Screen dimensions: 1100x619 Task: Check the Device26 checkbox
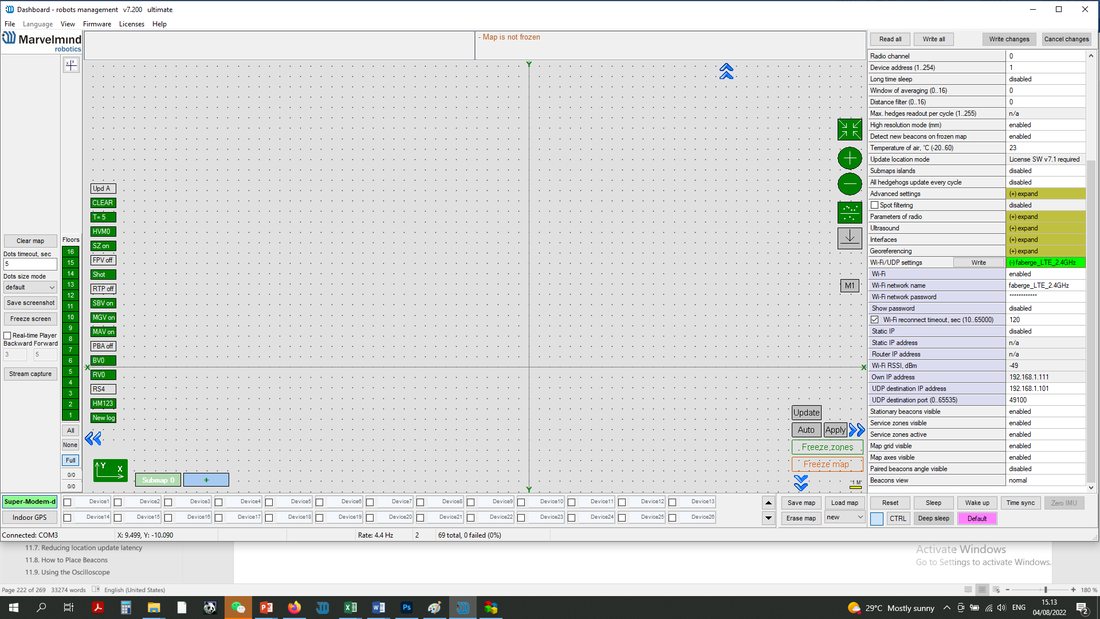(x=672, y=517)
